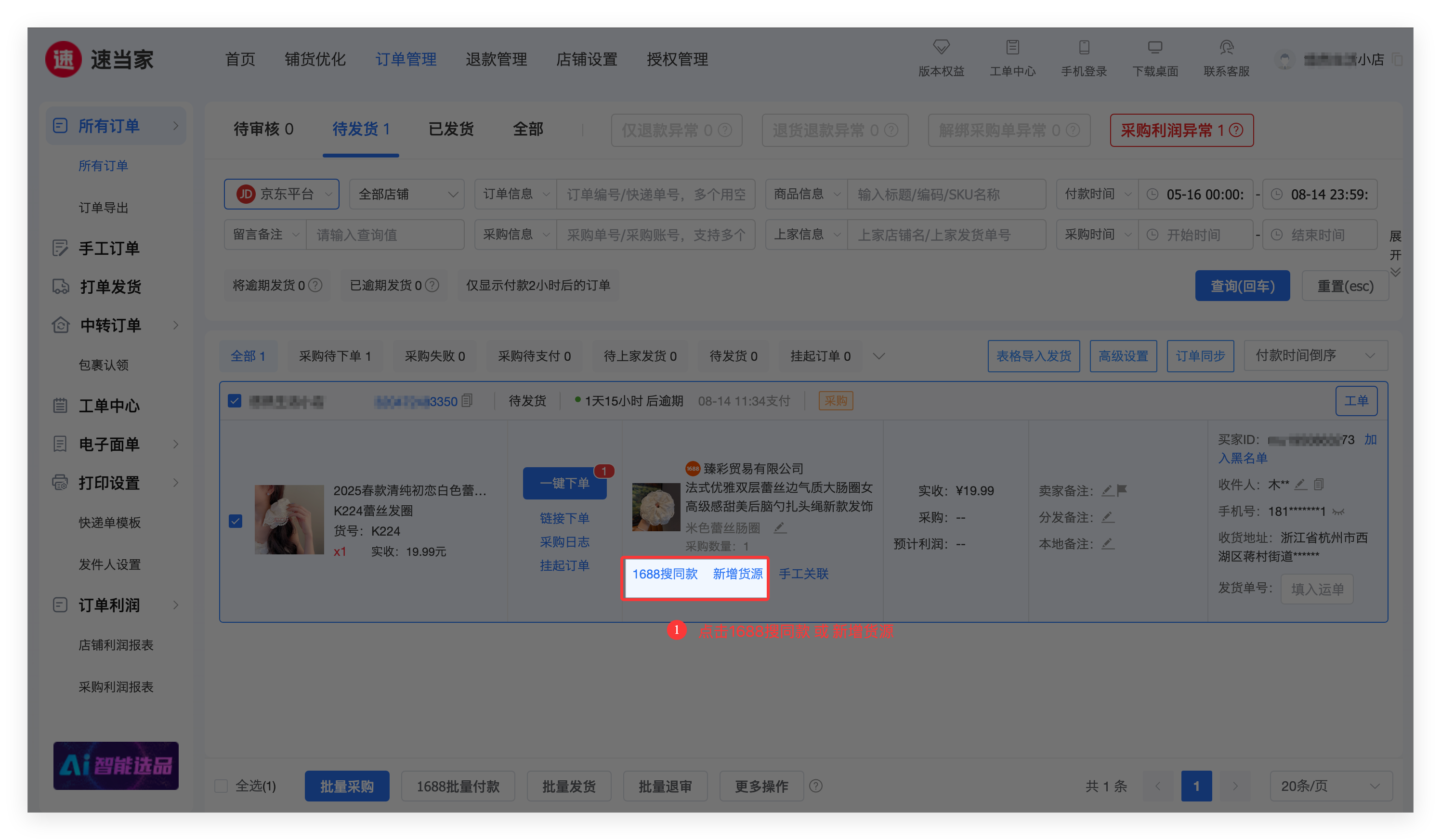Screen dimensions: 1441x840
Task: Tick the 全选(1) checkbox
Action: click(221, 786)
